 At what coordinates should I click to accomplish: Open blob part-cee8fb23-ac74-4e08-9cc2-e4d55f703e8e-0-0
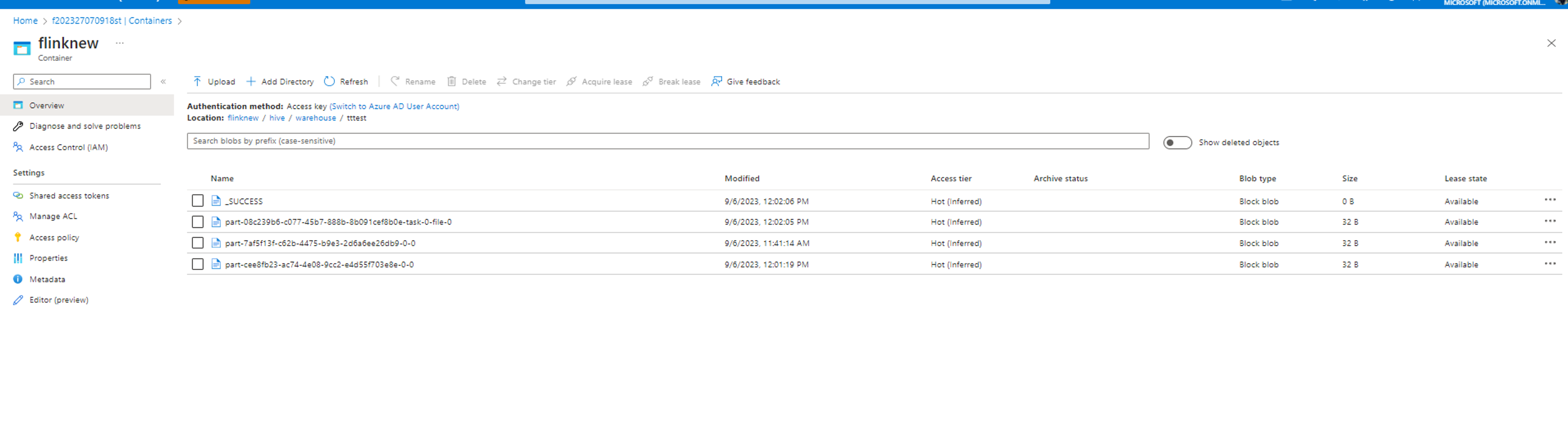[x=319, y=265]
